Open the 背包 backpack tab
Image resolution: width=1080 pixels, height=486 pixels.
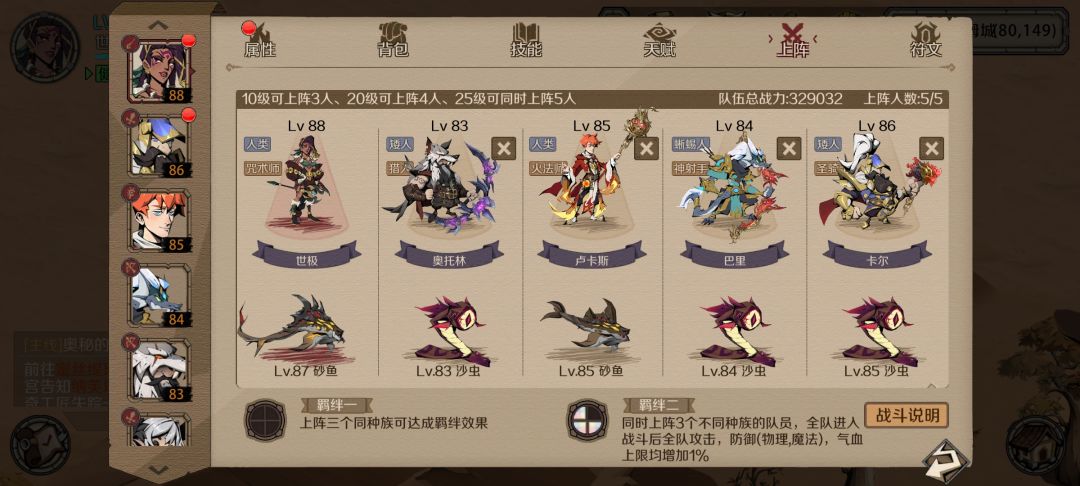click(x=393, y=40)
